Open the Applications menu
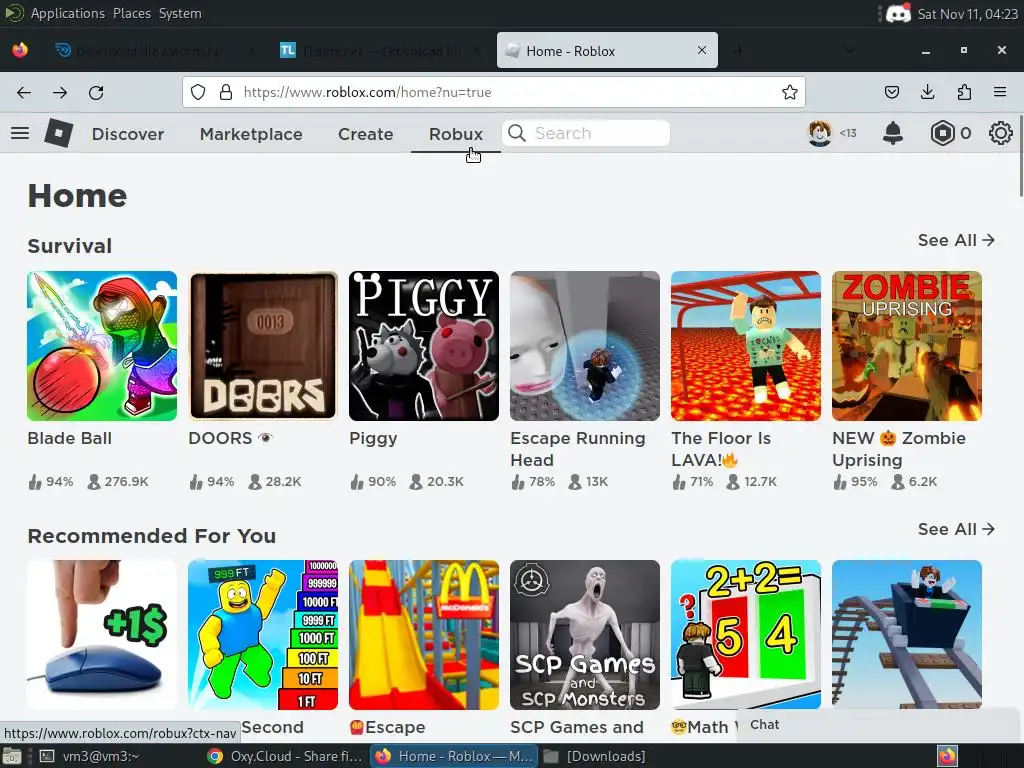1024x768 pixels. 67,13
